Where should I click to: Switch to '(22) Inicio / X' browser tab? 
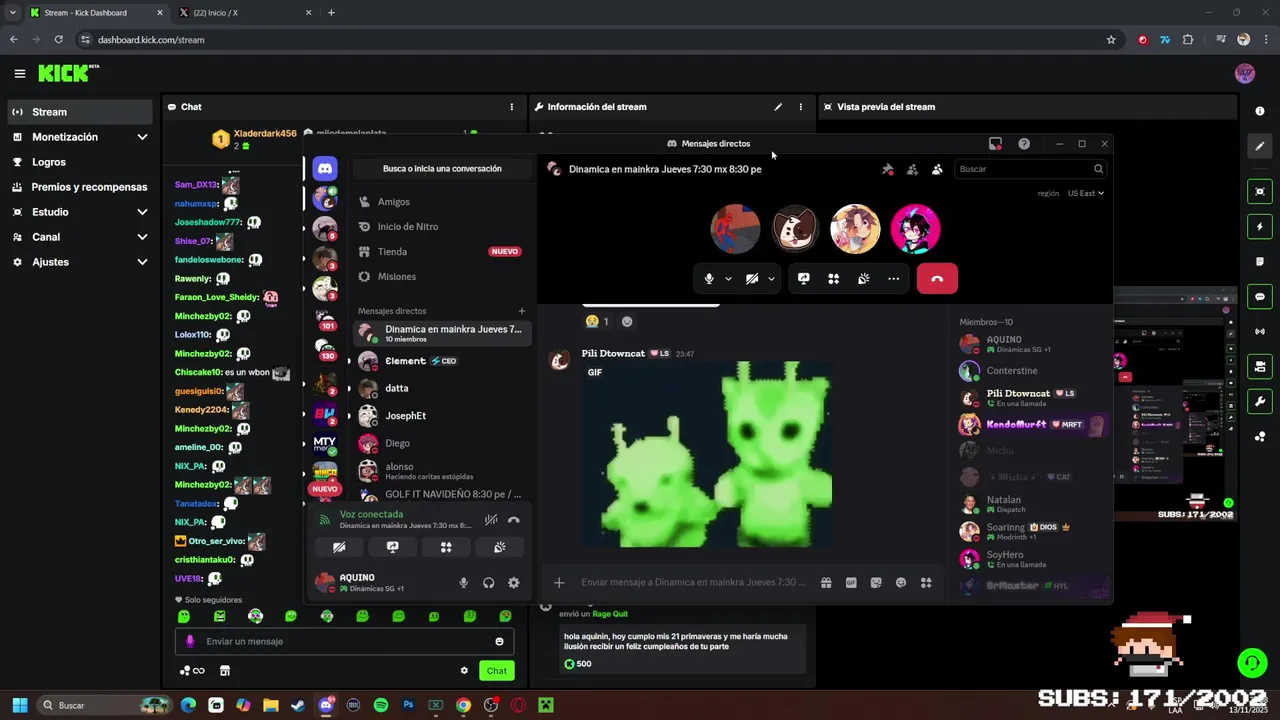tap(243, 13)
